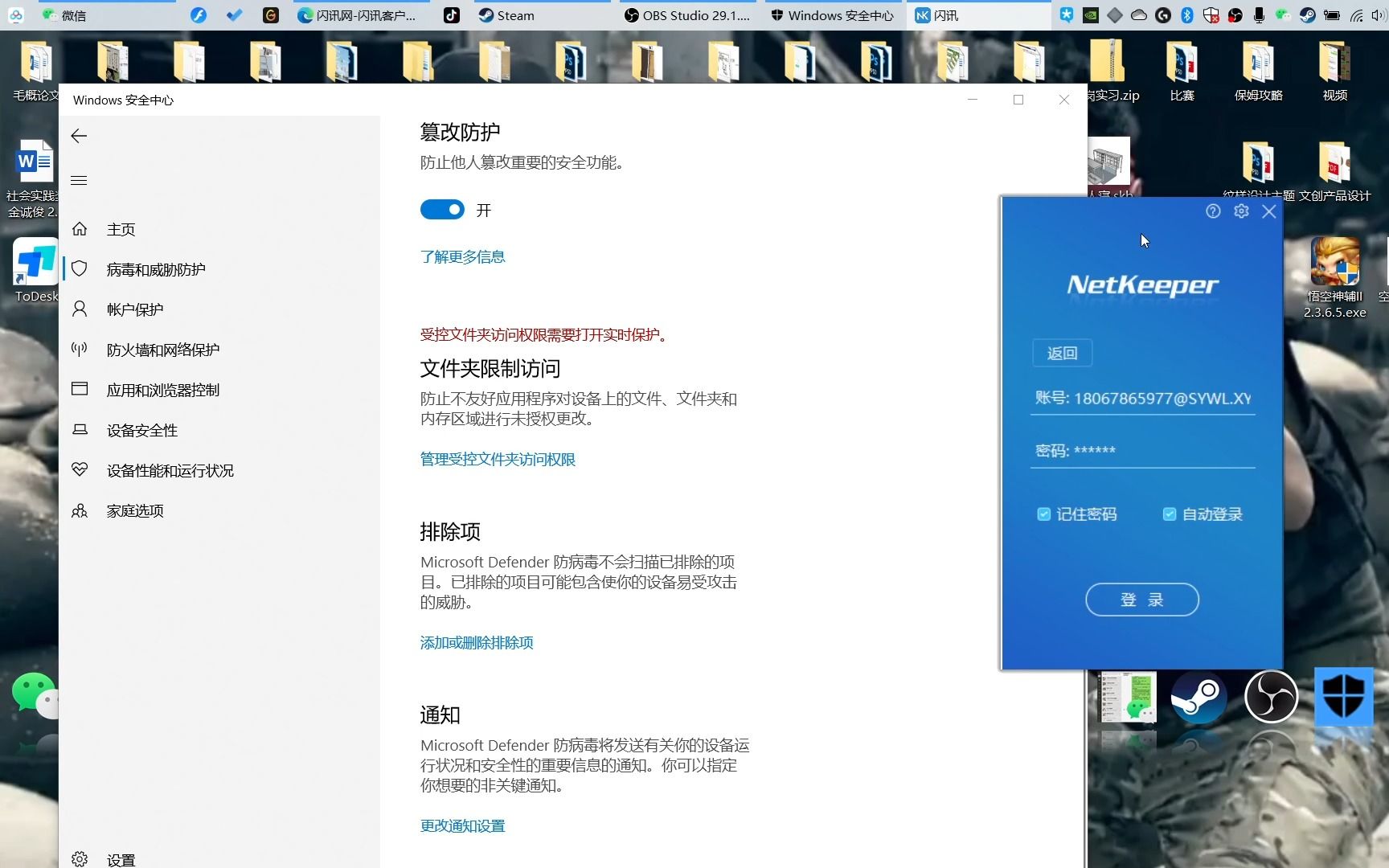Switch to OBS Studio 29.1 taskbar window
Screen dimensions: 1389x868
tap(688, 15)
